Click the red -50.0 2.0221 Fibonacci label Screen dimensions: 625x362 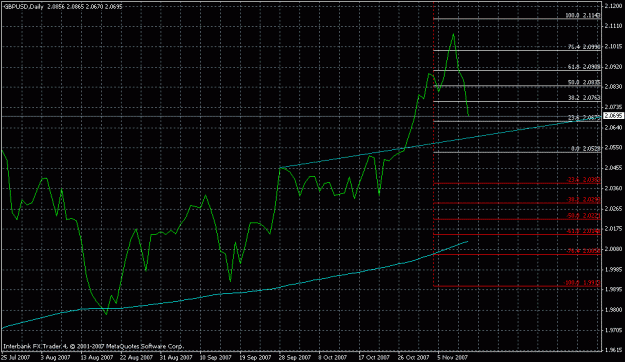point(583,216)
